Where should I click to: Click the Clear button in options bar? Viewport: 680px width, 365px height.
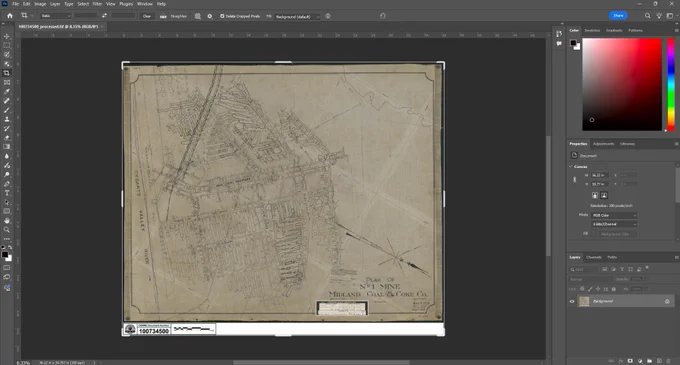click(147, 16)
